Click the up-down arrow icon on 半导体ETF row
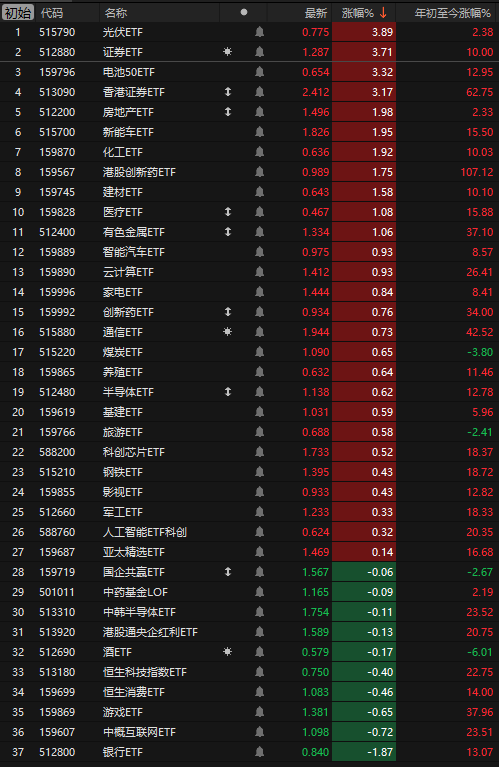Image resolution: width=499 pixels, height=767 pixels. [x=227, y=392]
